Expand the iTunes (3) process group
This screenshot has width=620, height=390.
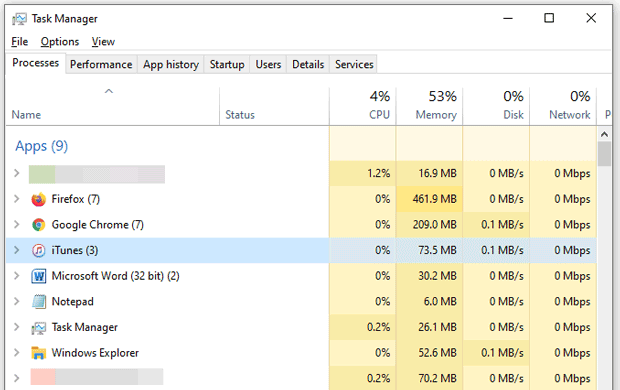(16, 250)
